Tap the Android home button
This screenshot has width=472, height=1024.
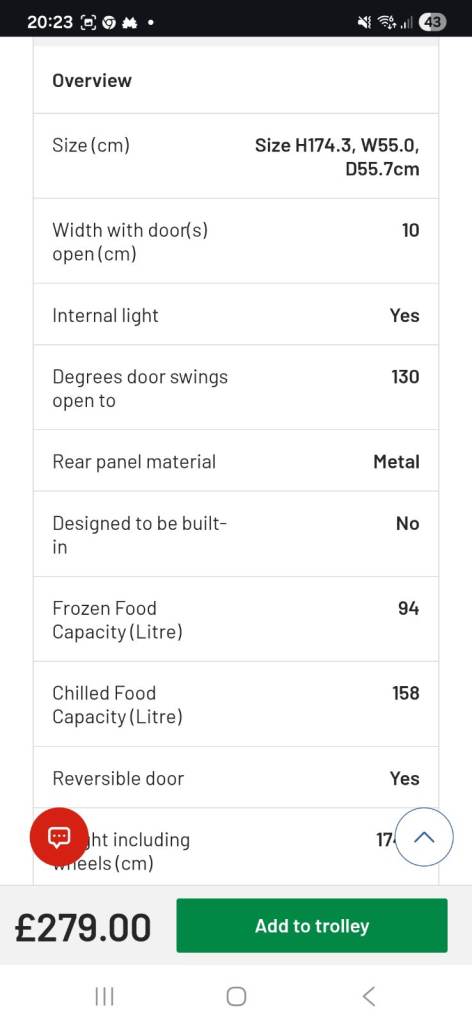tap(236, 996)
